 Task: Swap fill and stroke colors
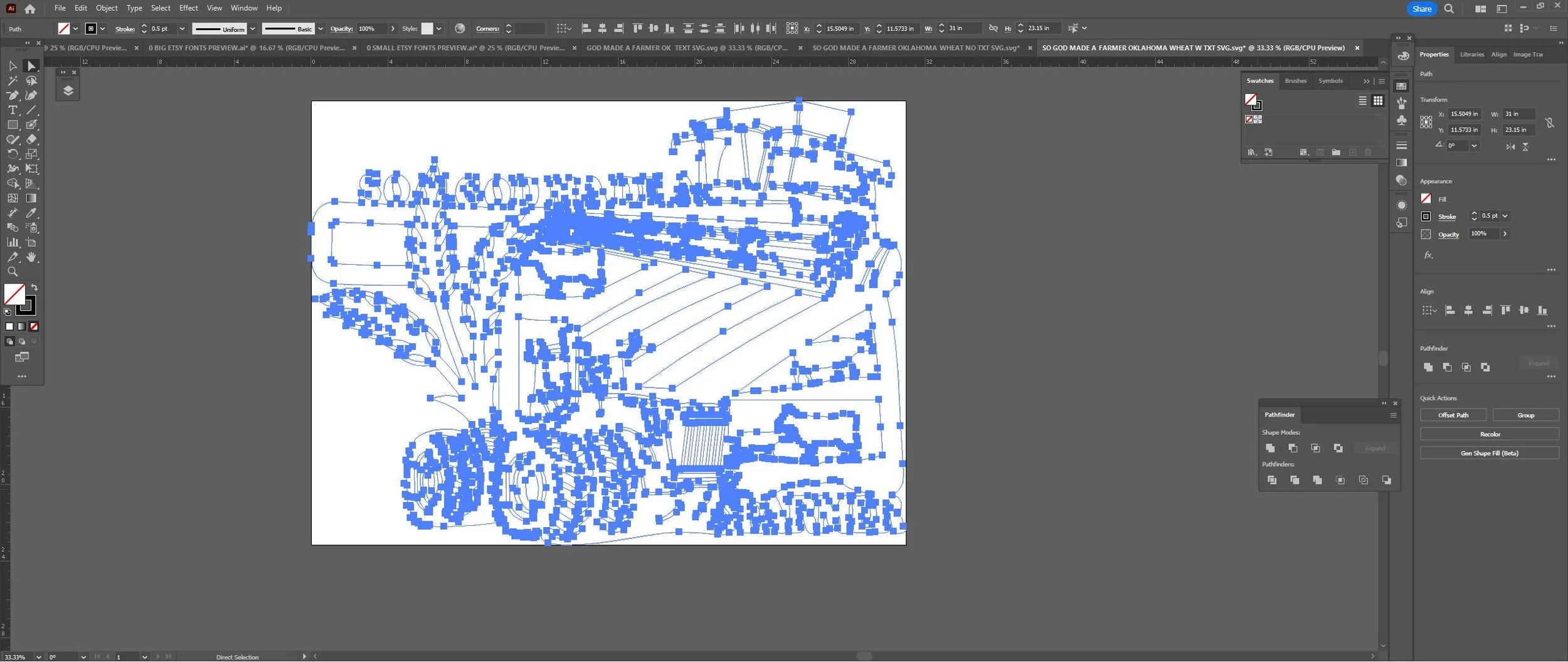[x=34, y=287]
